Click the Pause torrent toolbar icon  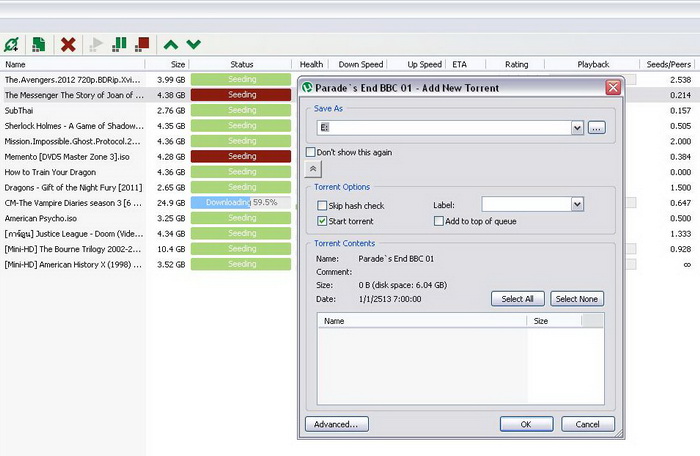click(x=119, y=44)
